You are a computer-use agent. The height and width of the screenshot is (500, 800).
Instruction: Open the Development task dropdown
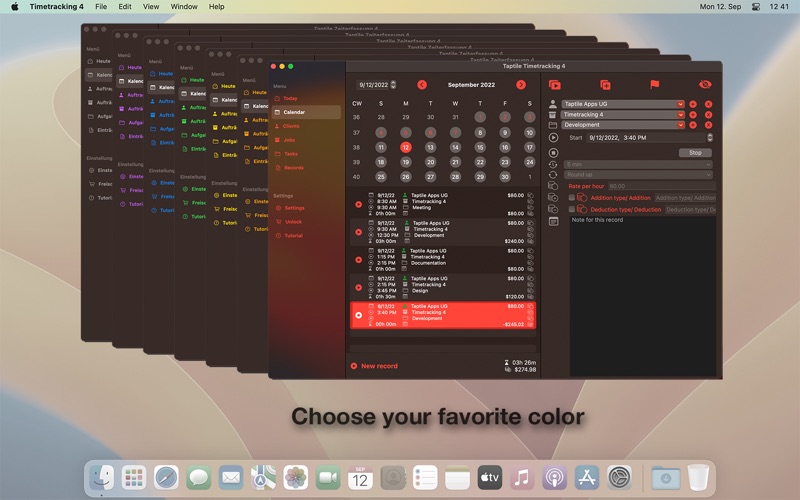622,125
